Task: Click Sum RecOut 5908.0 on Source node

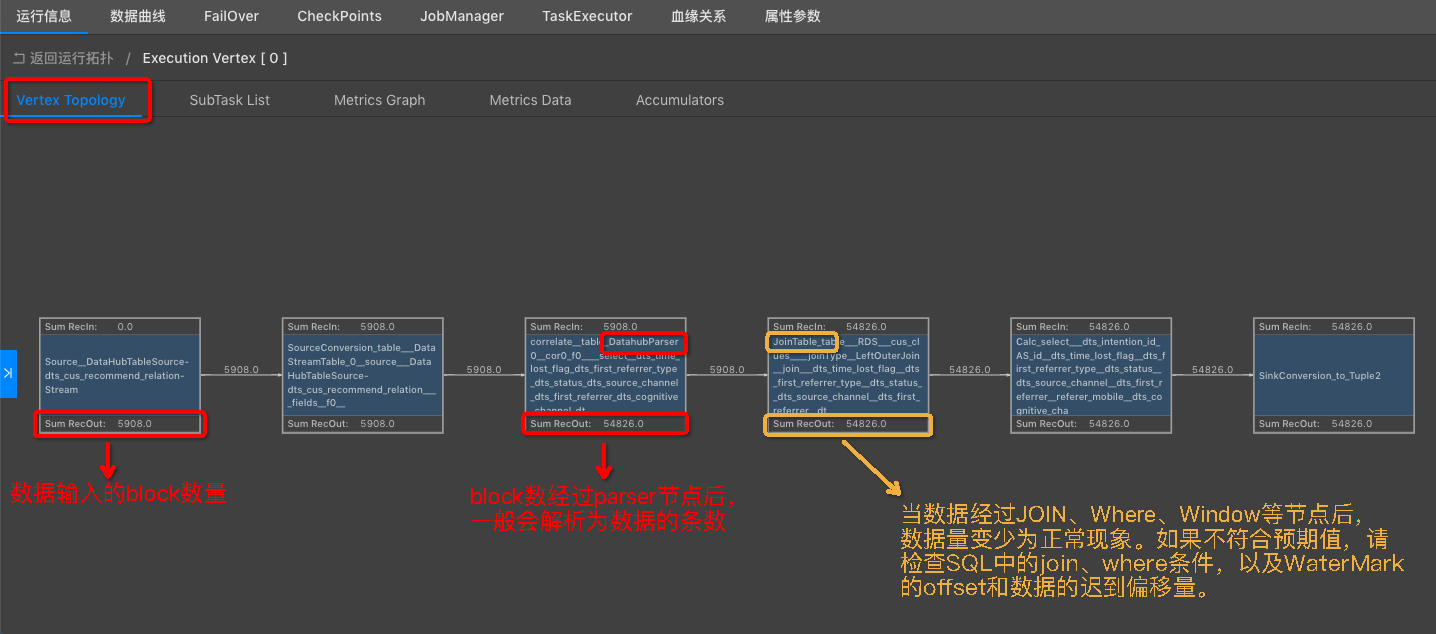Action: [x=120, y=424]
